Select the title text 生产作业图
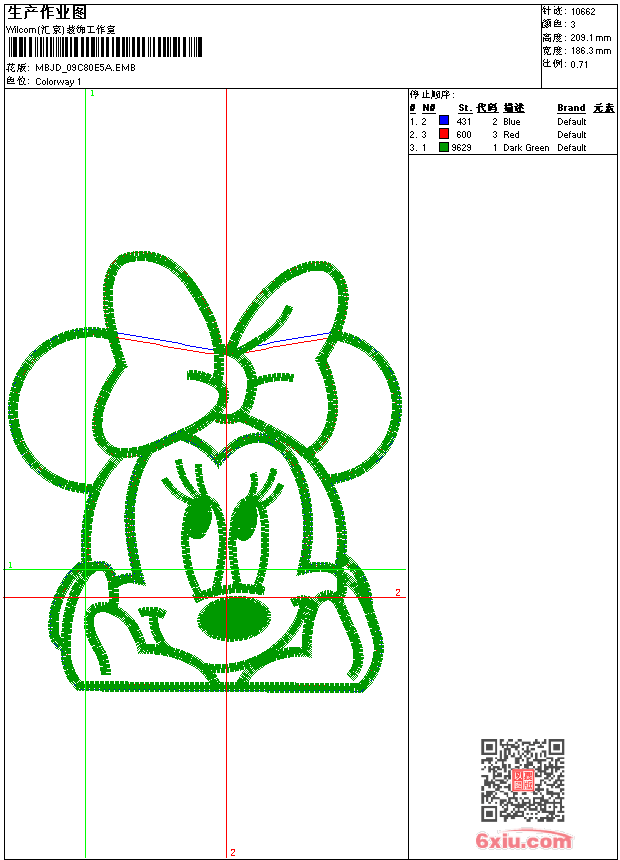The image size is (620, 860). pos(47,13)
